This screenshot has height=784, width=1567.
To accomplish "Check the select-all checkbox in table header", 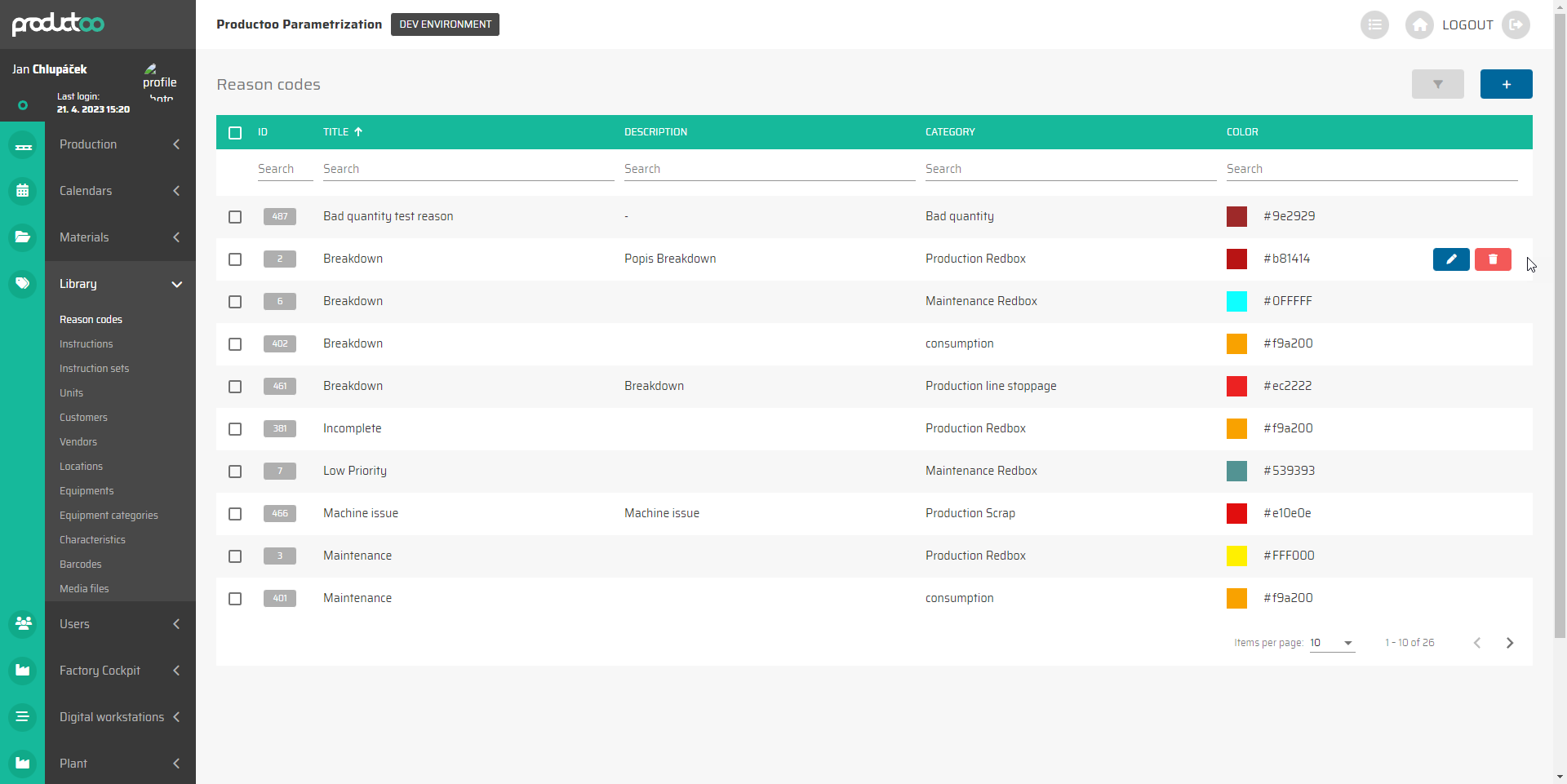I will point(235,133).
